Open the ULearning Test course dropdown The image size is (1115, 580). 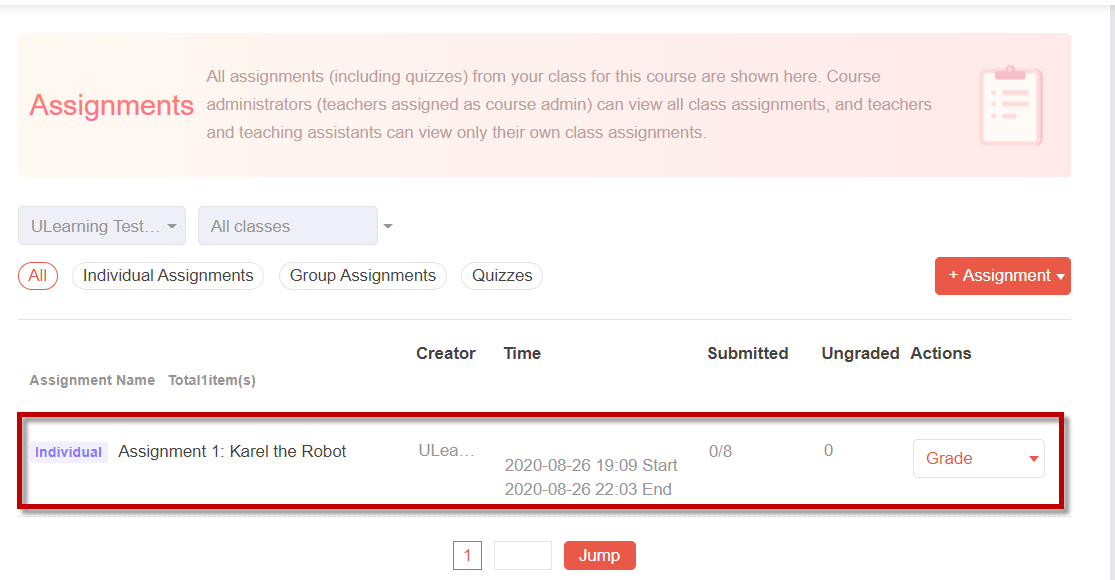coord(102,226)
